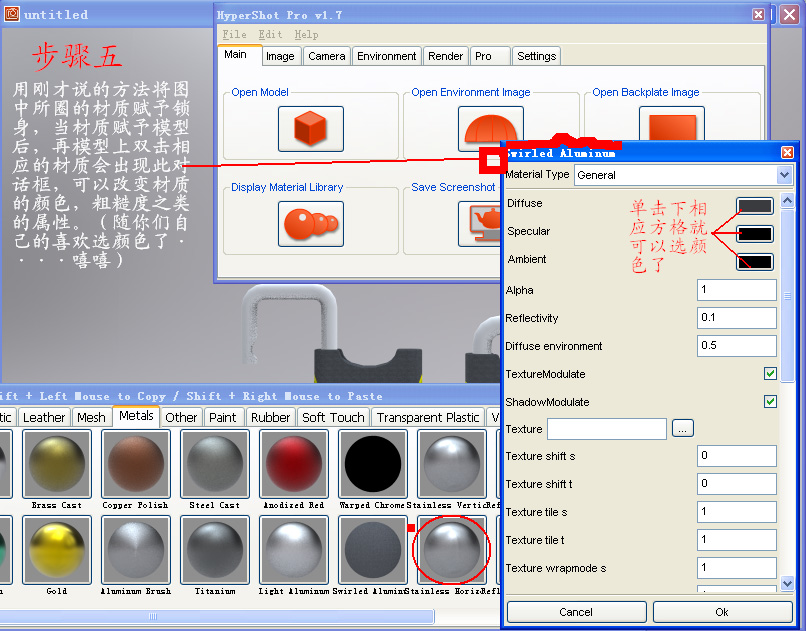Select the Titanium material sphere
The height and width of the screenshot is (631, 806).
[x=215, y=550]
